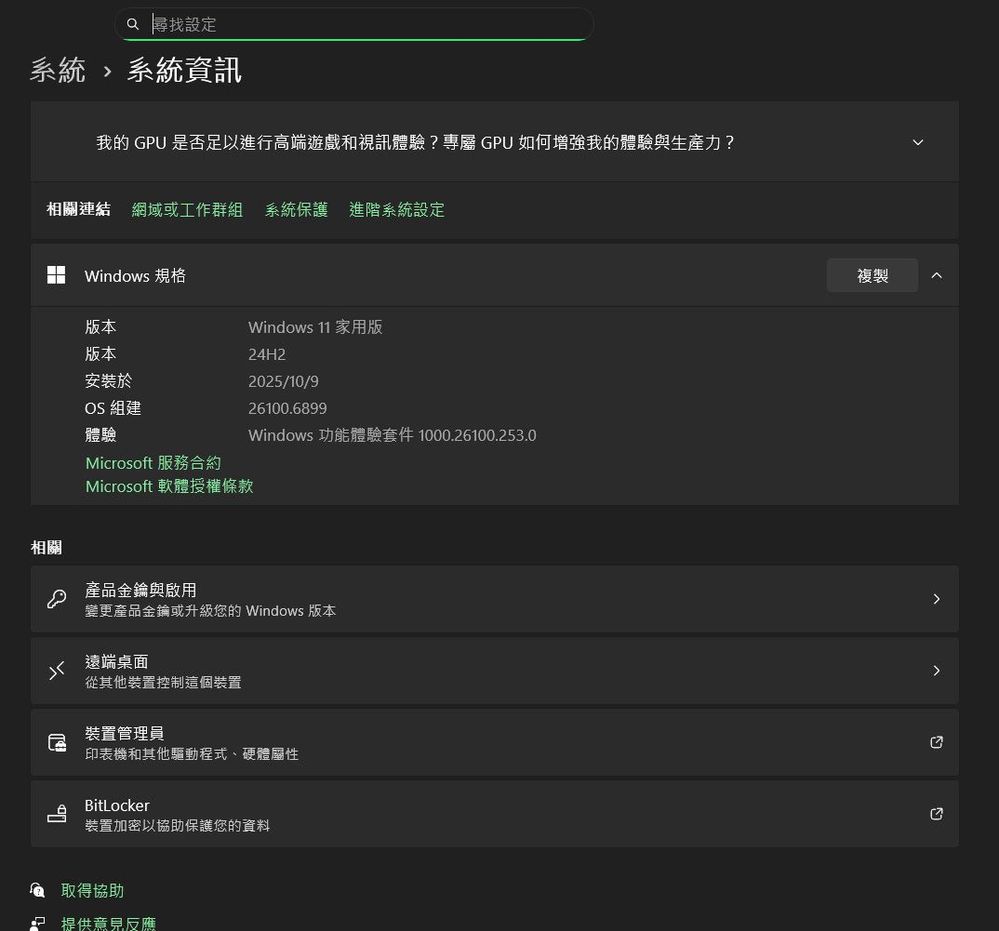The height and width of the screenshot is (931, 999).
Task: Click the external-link icon on the 裝置管理員 row
Action: pyautogui.click(x=936, y=742)
